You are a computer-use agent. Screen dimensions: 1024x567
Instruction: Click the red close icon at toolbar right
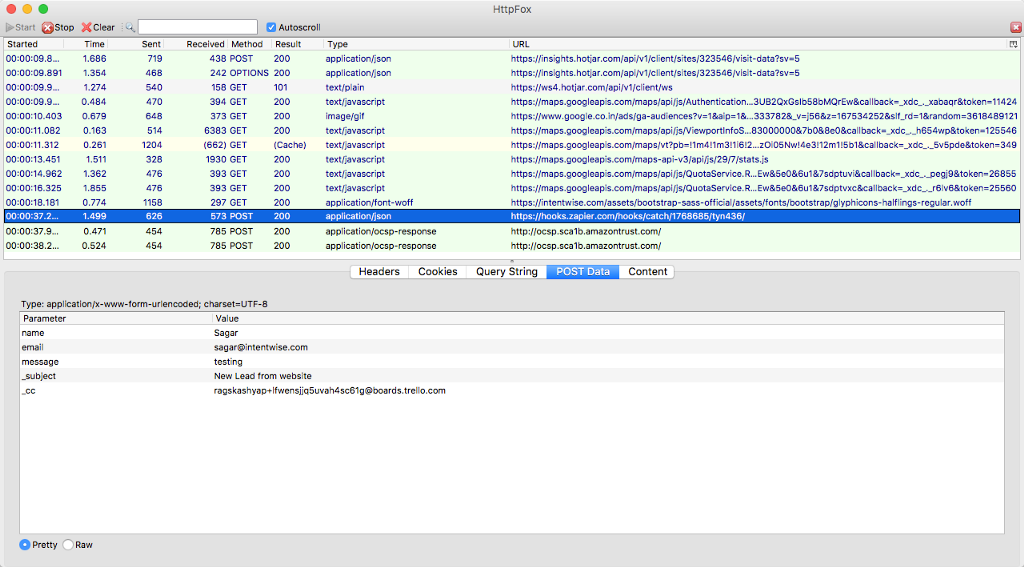point(1016,27)
